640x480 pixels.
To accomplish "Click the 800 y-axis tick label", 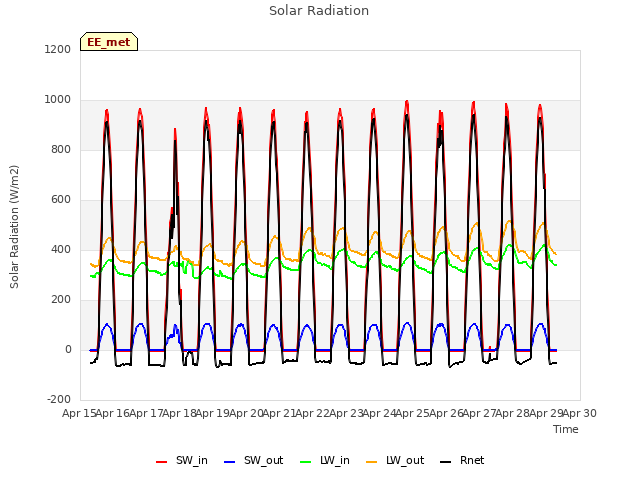I will point(61,150).
